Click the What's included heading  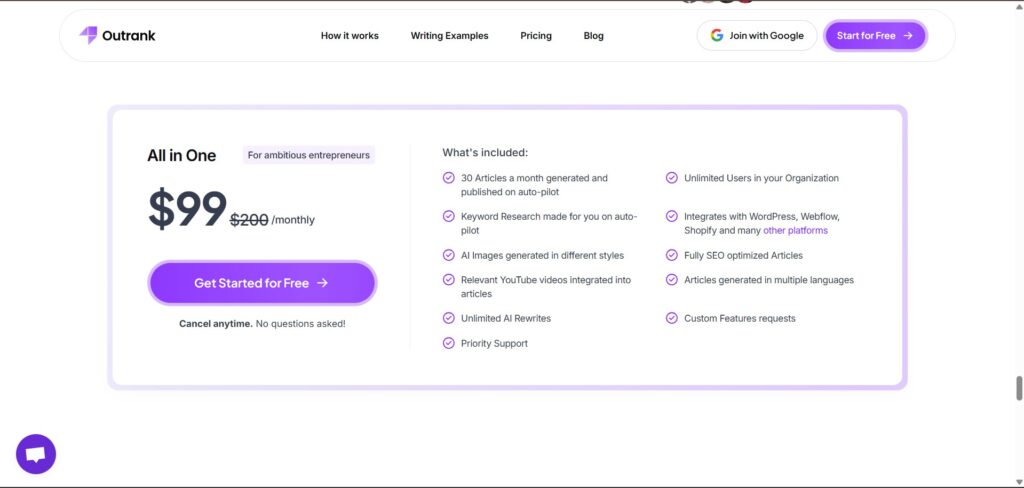click(x=485, y=152)
